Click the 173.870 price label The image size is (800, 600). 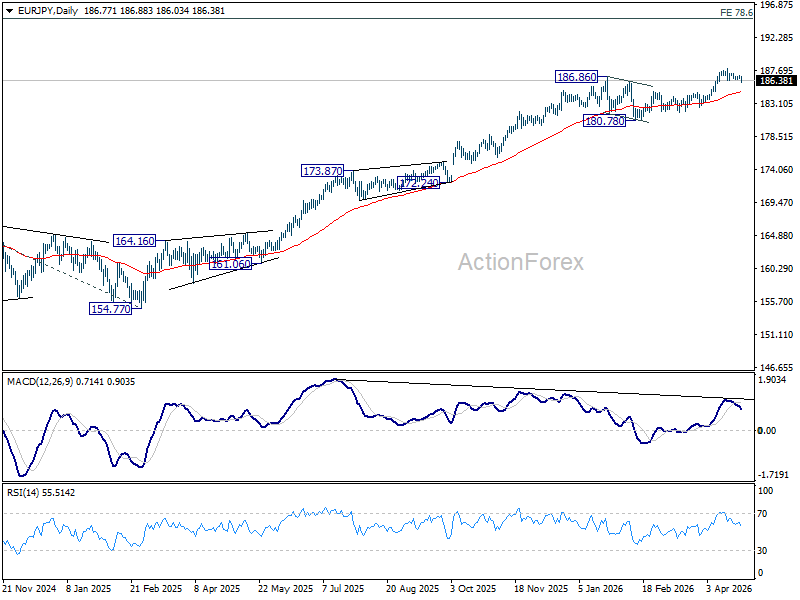click(323, 171)
